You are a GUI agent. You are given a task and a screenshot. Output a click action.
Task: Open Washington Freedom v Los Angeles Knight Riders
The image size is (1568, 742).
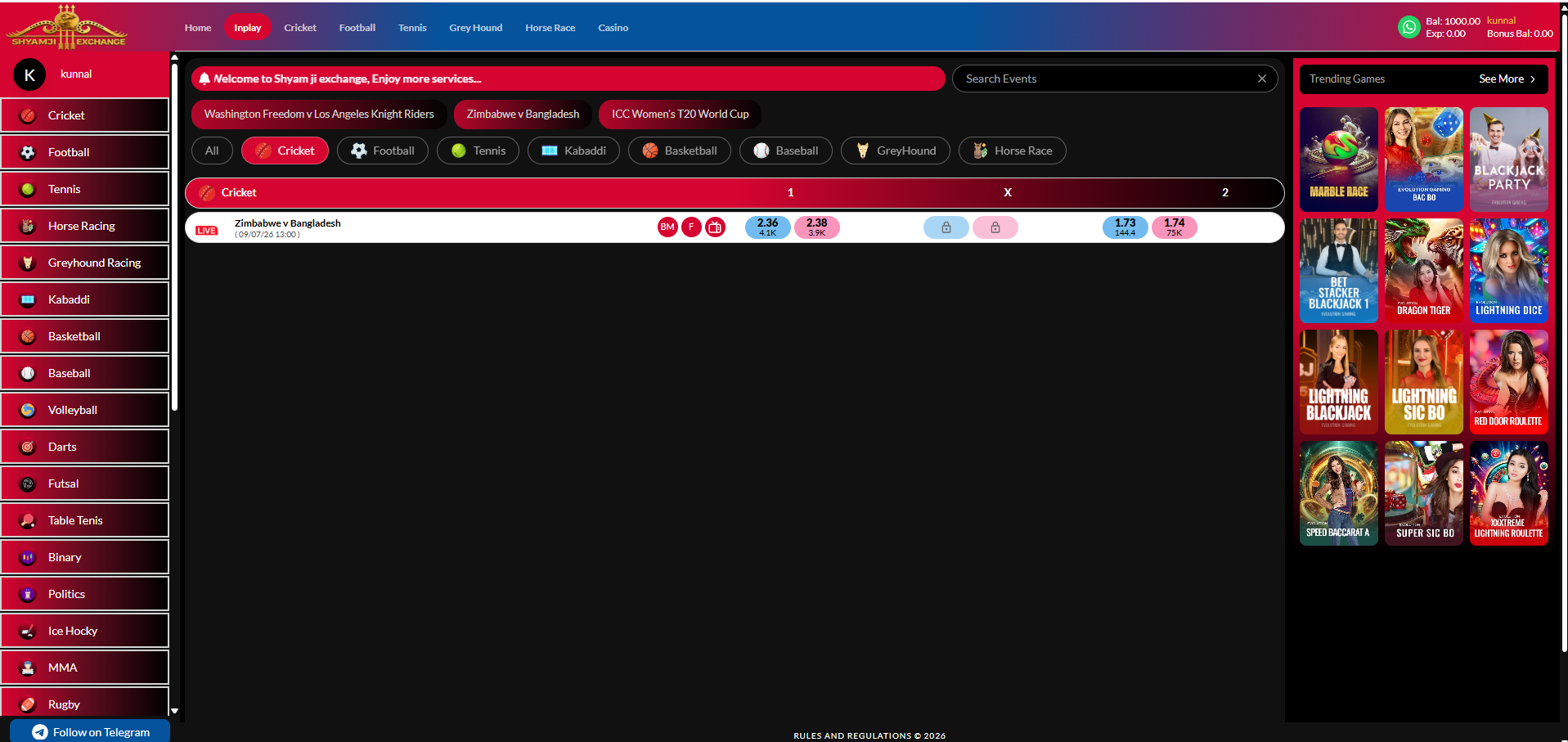coord(319,115)
